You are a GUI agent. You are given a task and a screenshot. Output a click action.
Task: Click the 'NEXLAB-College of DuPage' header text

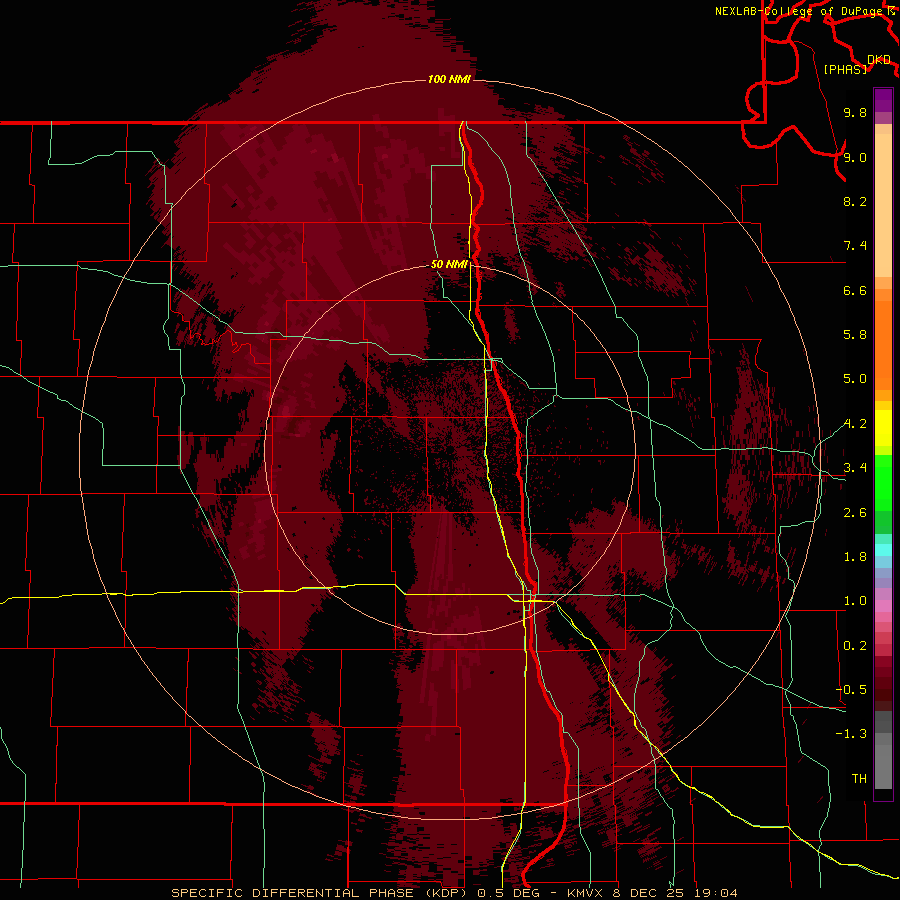click(800, 11)
